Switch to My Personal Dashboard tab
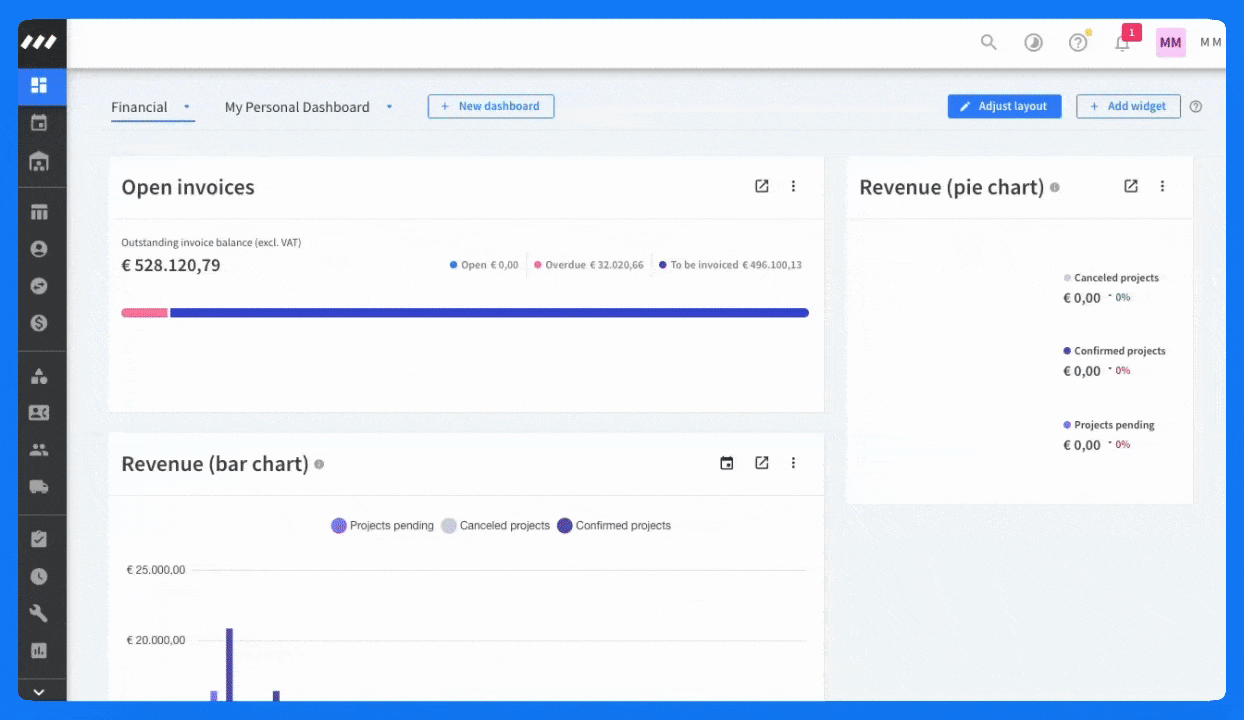The height and width of the screenshot is (720, 1244). pos(297,107)
